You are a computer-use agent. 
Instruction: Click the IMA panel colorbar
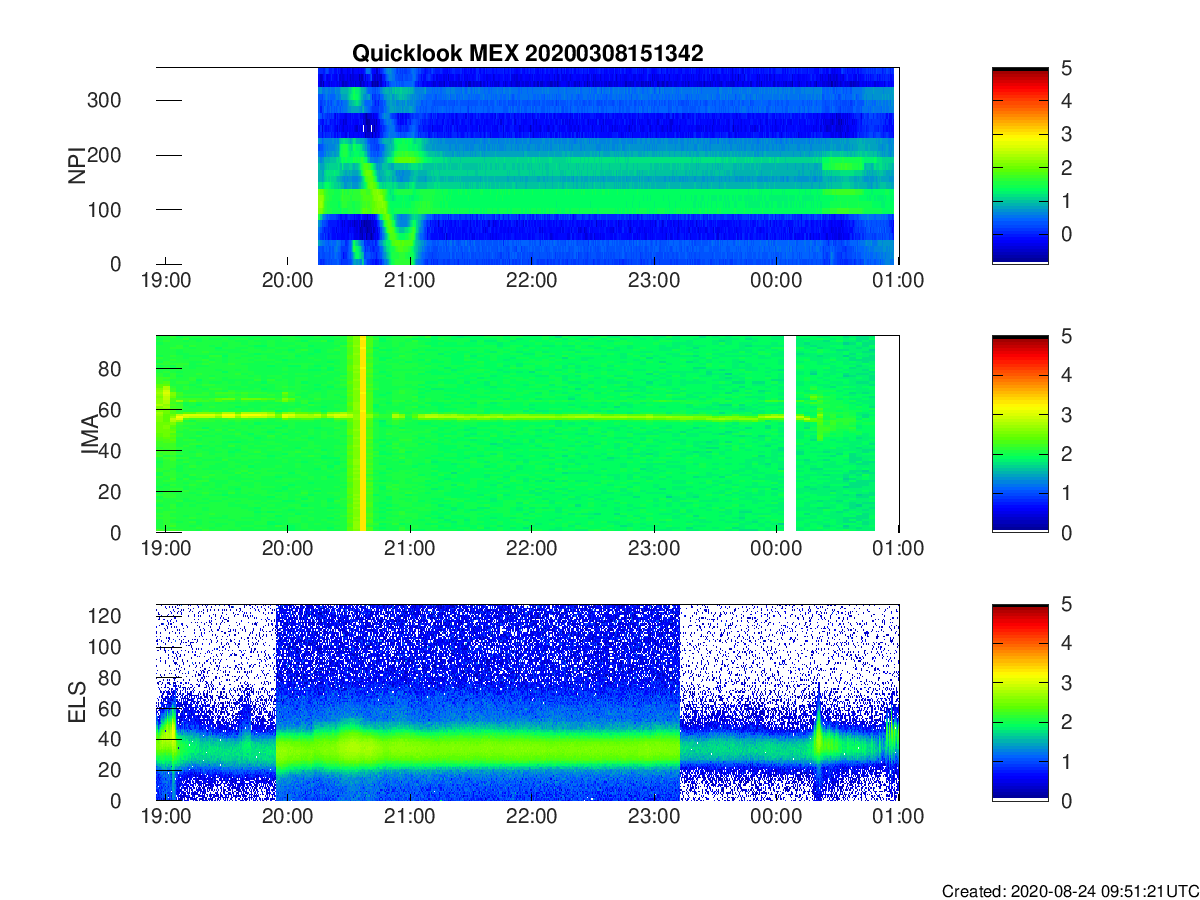(x=1020, y=434)
